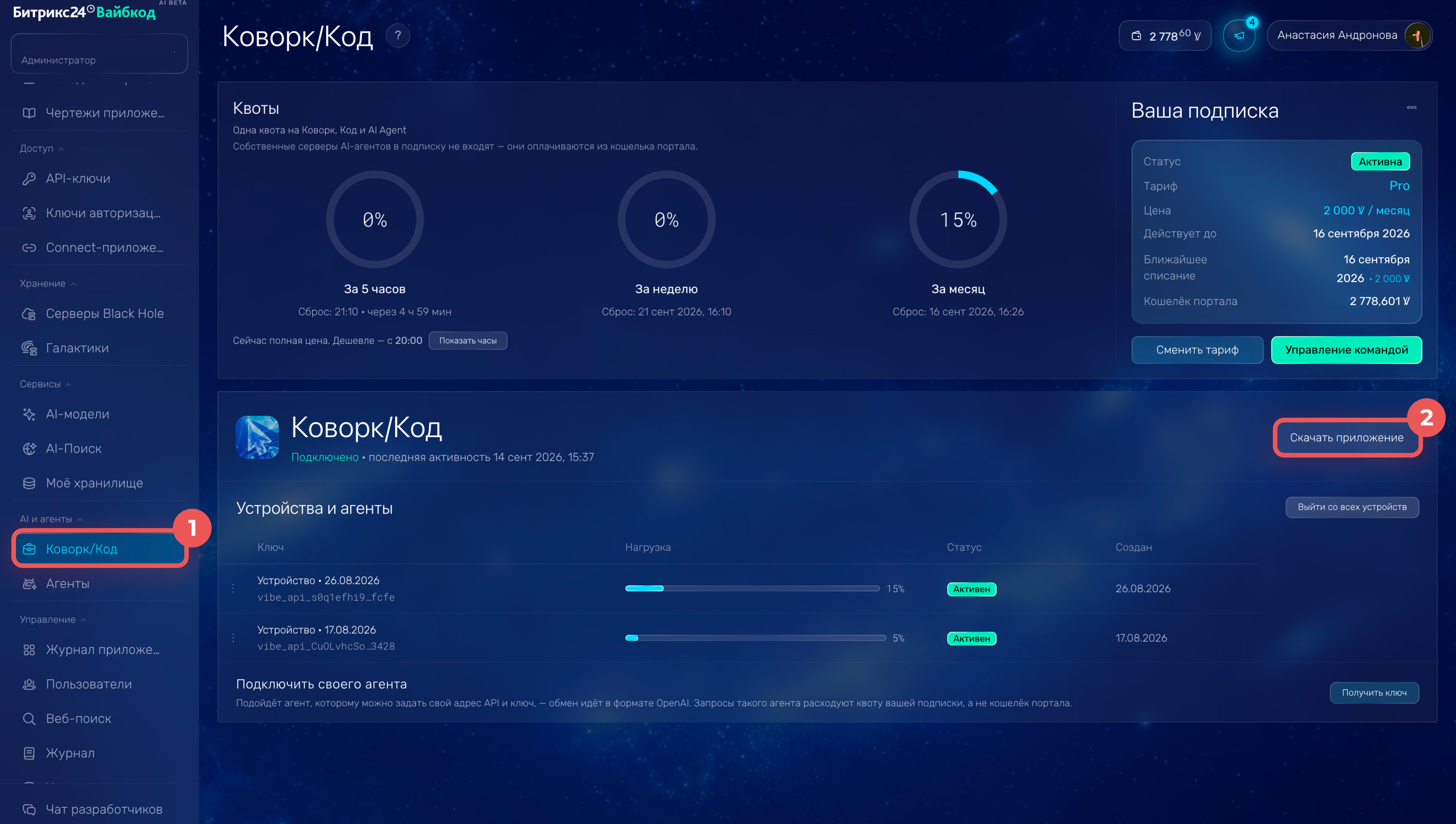1456x824 pixels.
Task: Open options dots for device 17.08.2026
Action: pos(233,638)
